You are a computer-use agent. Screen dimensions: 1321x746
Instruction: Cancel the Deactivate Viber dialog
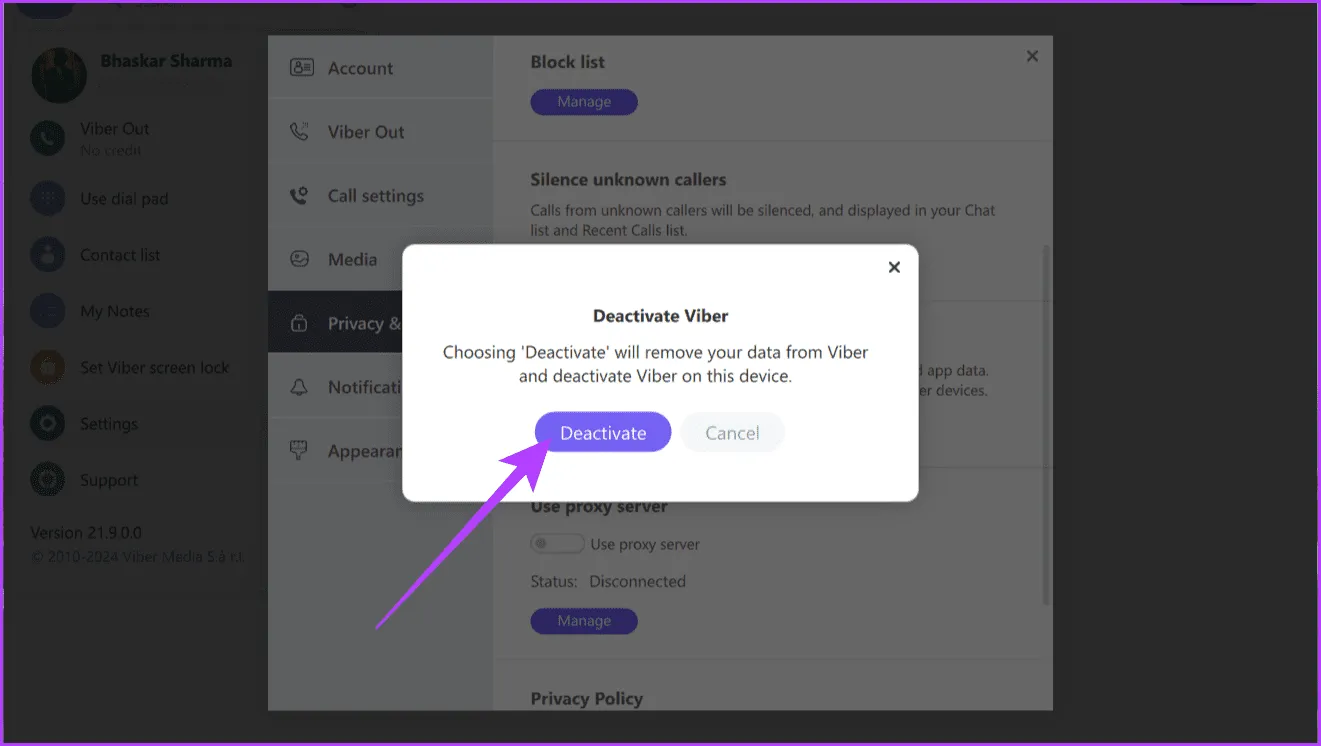(732, 433)
